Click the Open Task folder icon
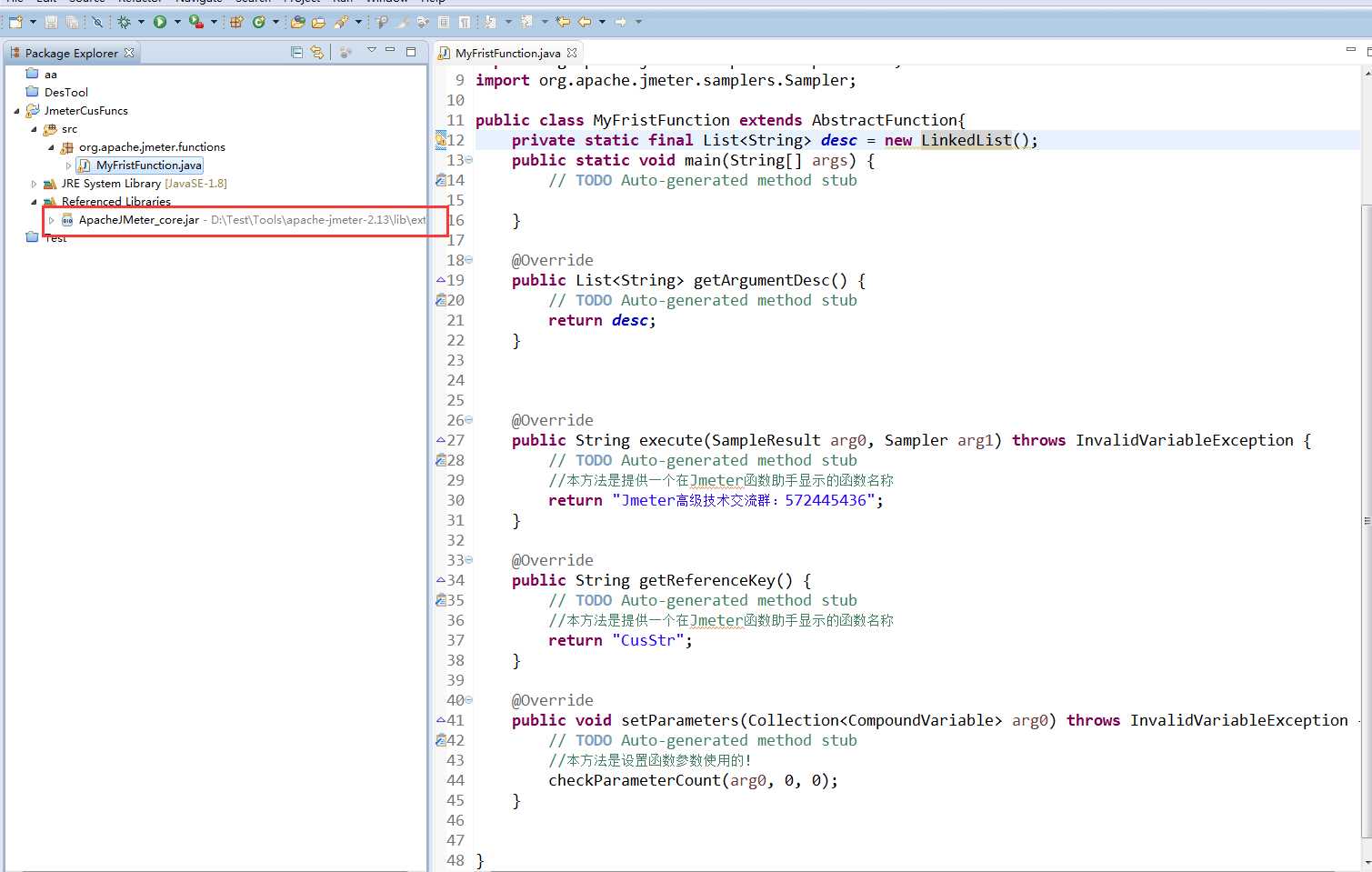The height and width of the screenshot is (872, 1372). (x=318, y=22)
